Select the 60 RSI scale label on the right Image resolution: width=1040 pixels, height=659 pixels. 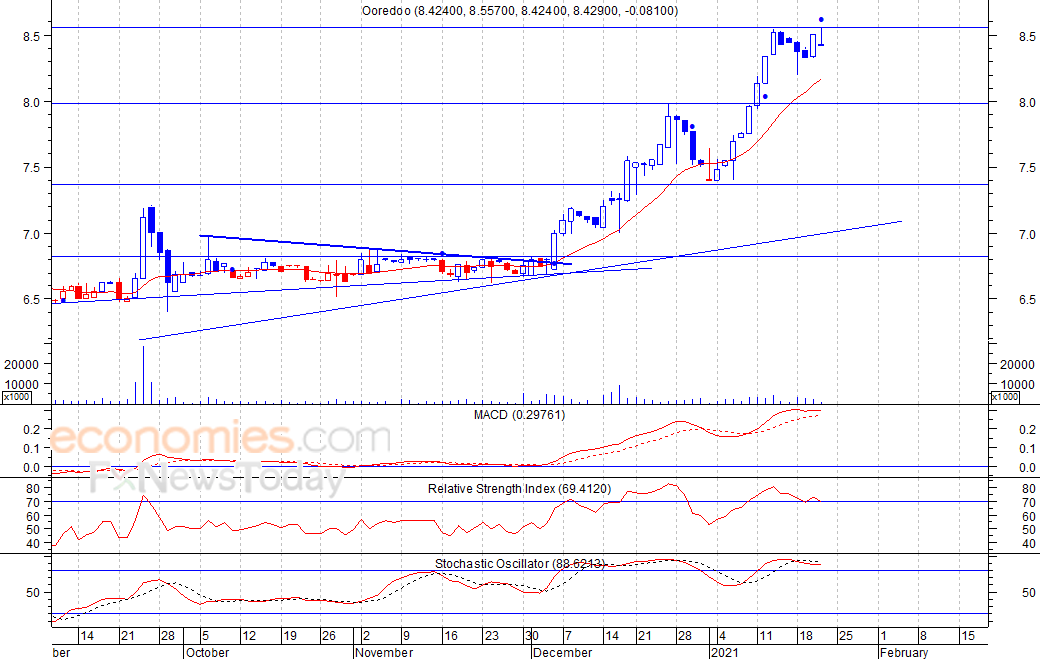tap(1029, 516)
